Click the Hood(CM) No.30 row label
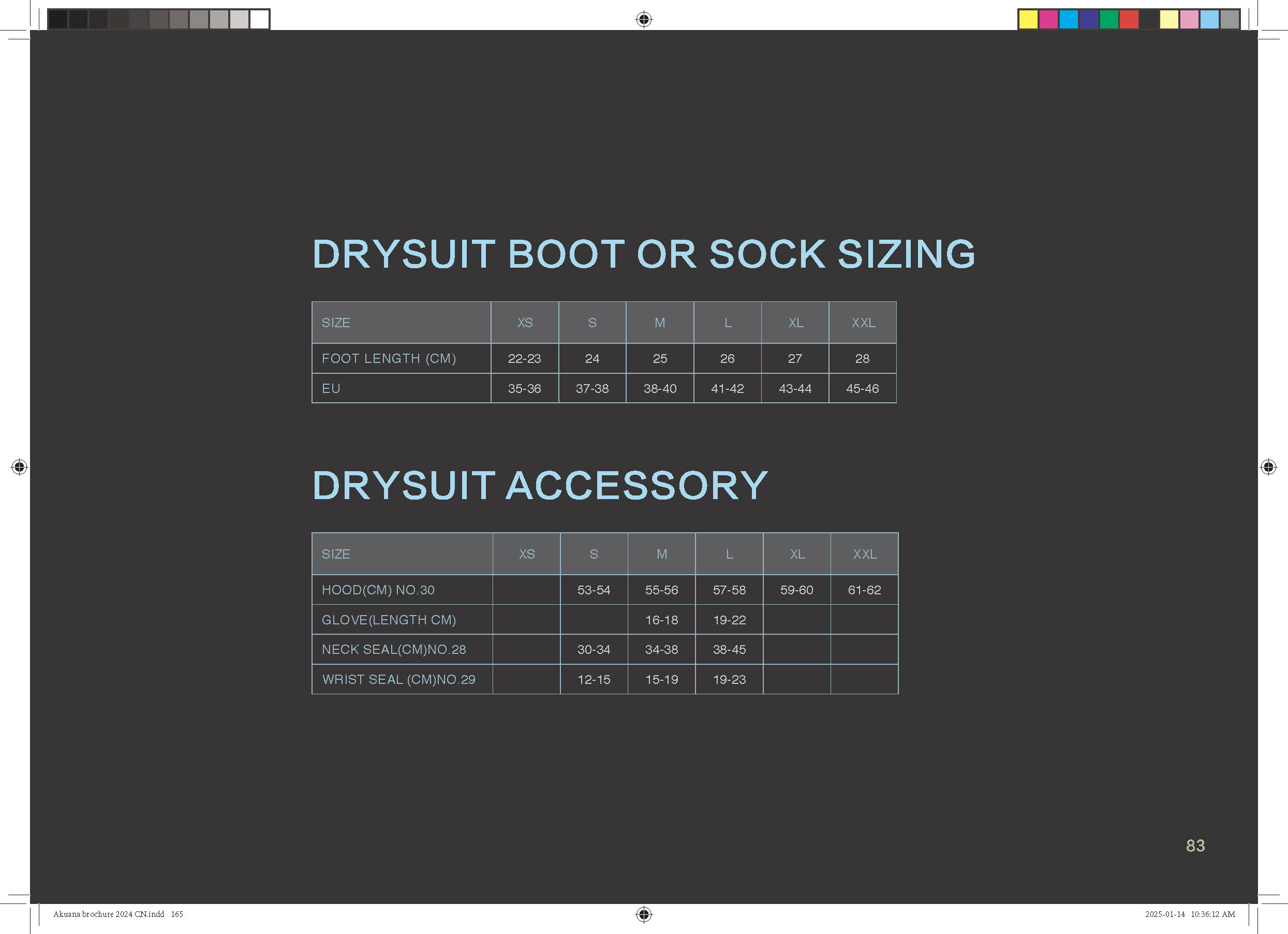The height and width of the screenshot is (934, 1288). [378, 590]
